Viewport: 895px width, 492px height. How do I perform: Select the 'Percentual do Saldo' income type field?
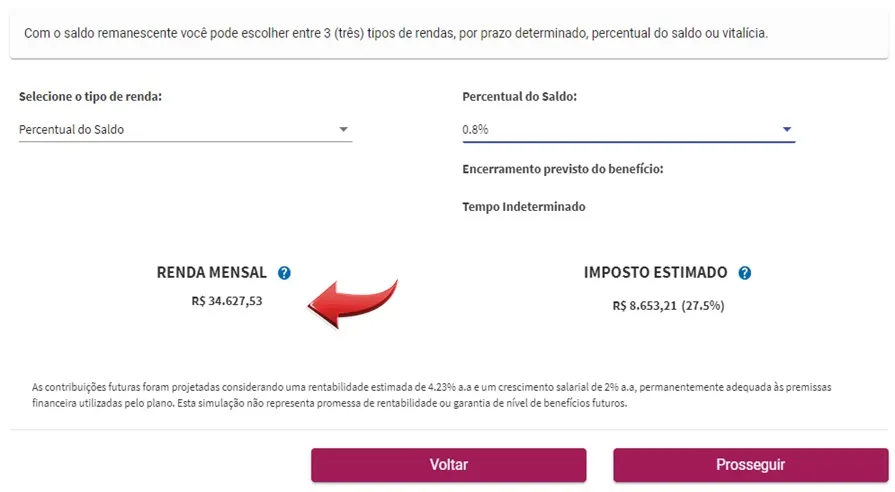[185, 130]
